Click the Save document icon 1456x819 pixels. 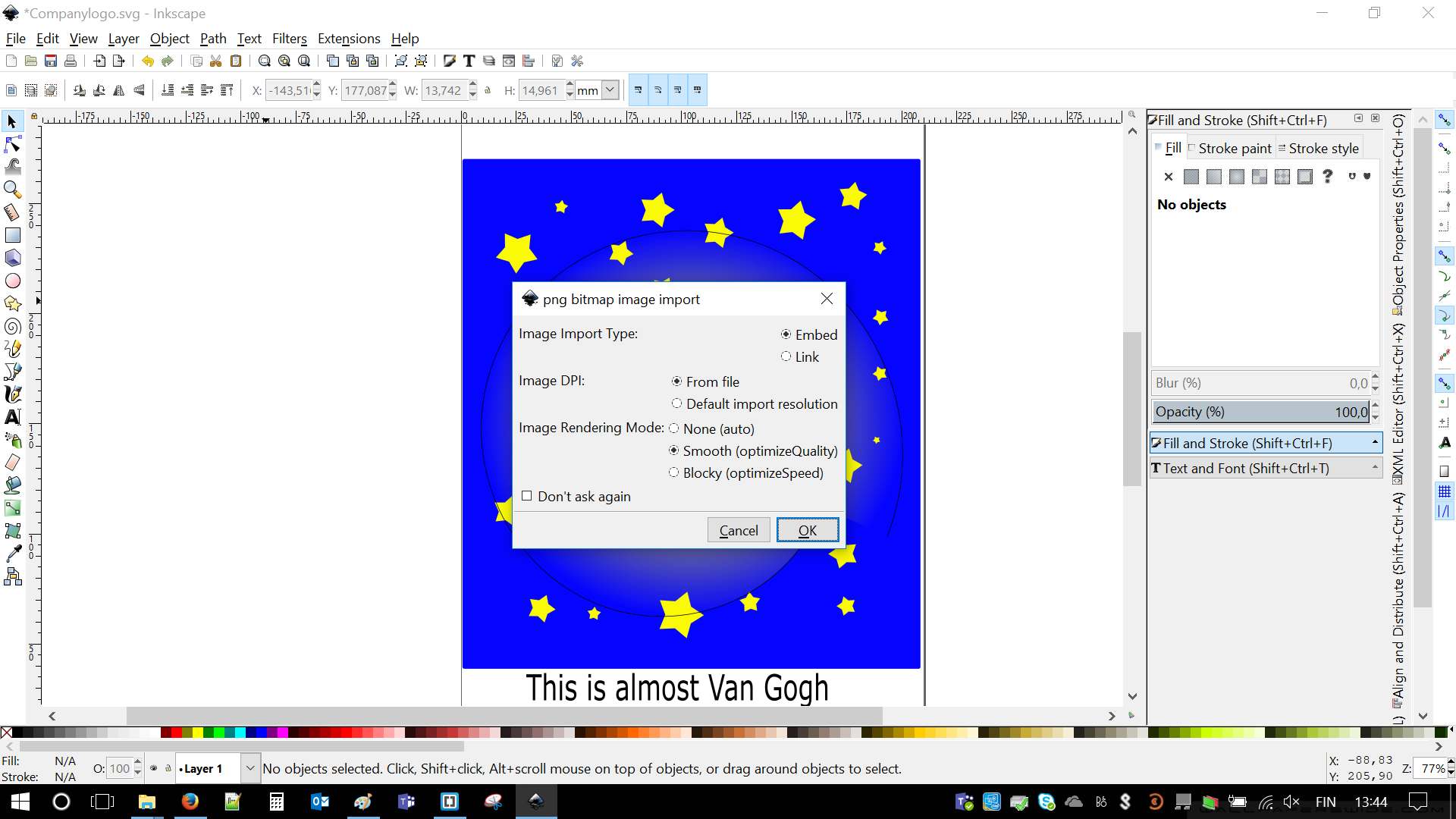point(51,61)
